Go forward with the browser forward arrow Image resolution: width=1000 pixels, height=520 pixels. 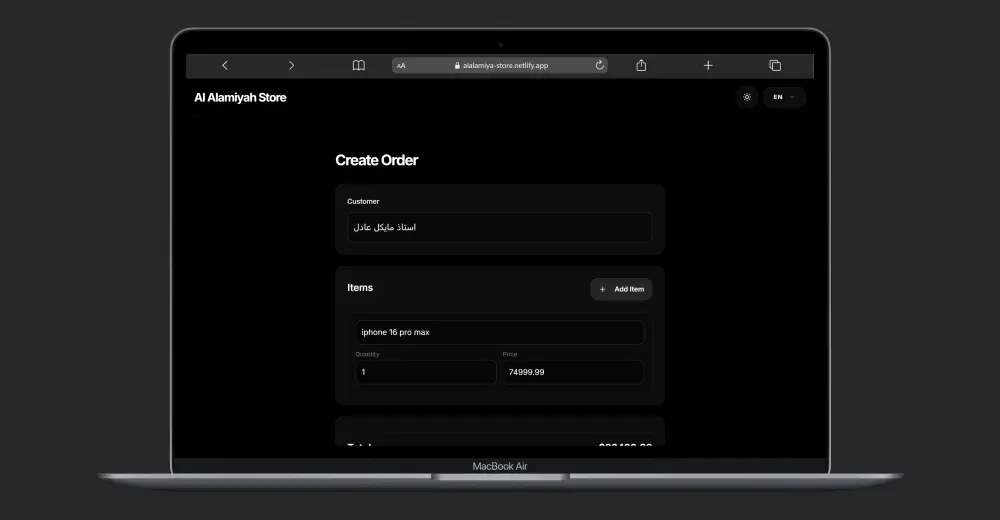[291, 65]
